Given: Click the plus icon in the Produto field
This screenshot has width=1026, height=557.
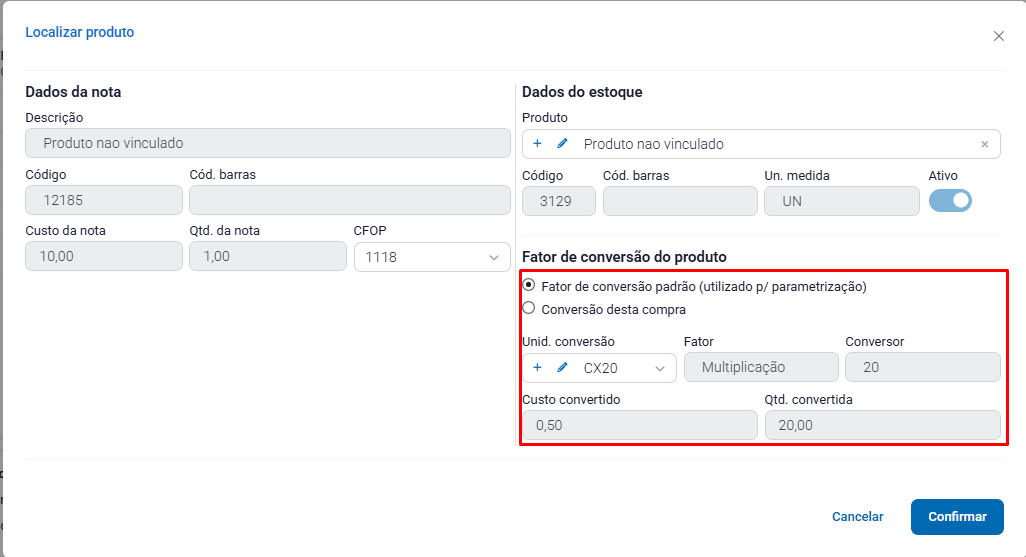Looking at the screenshot, I should point(537,144).
